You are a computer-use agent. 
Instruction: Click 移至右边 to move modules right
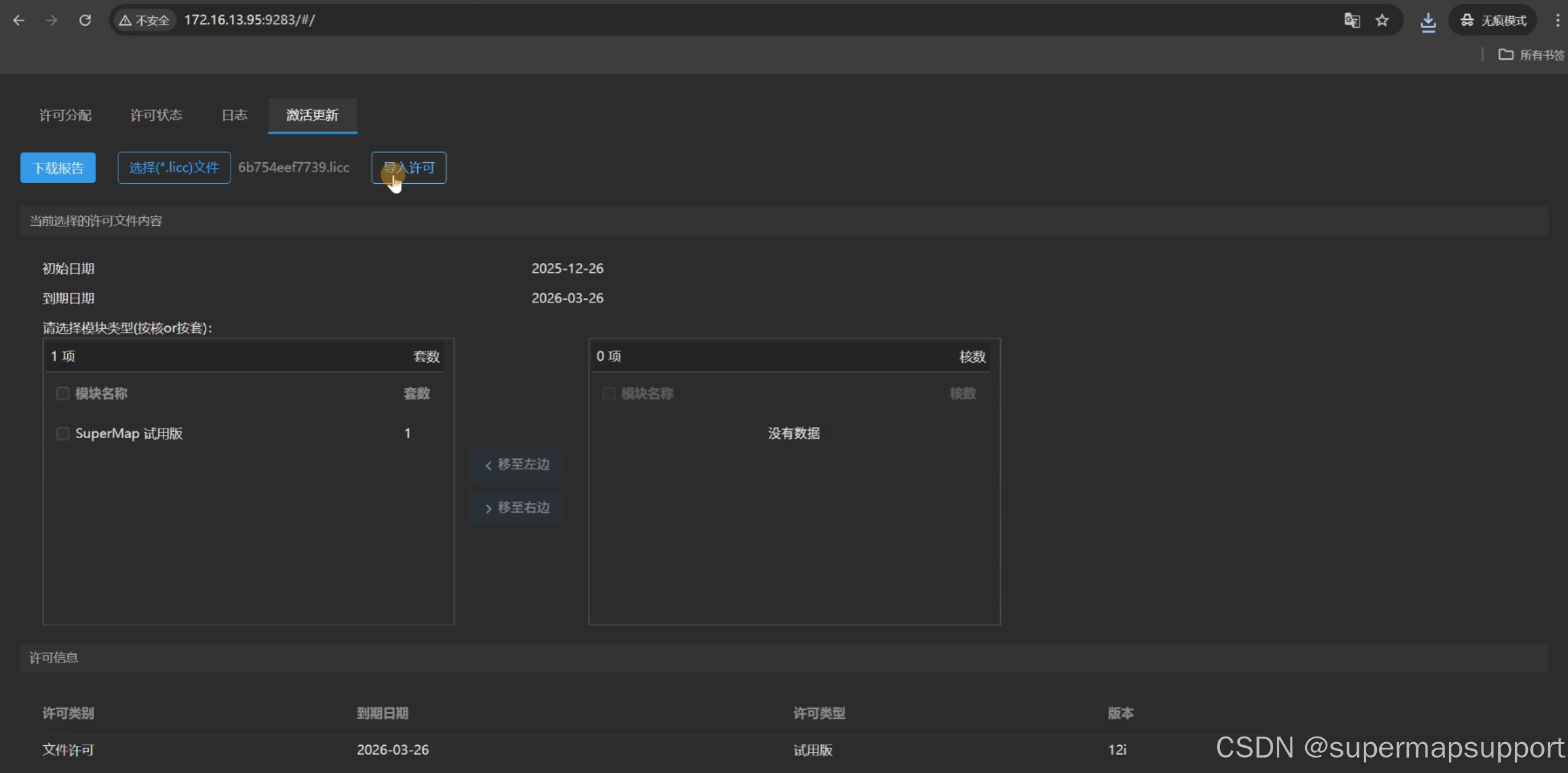tap(516, 507)
